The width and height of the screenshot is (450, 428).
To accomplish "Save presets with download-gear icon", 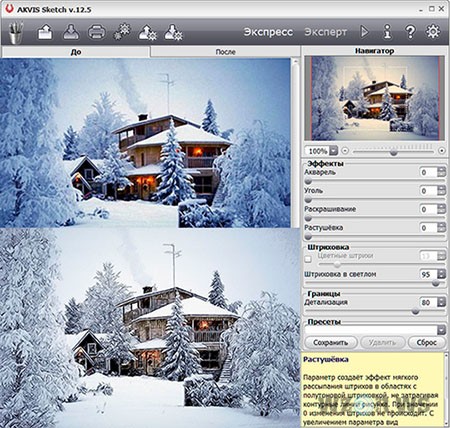I will point(173,32).
